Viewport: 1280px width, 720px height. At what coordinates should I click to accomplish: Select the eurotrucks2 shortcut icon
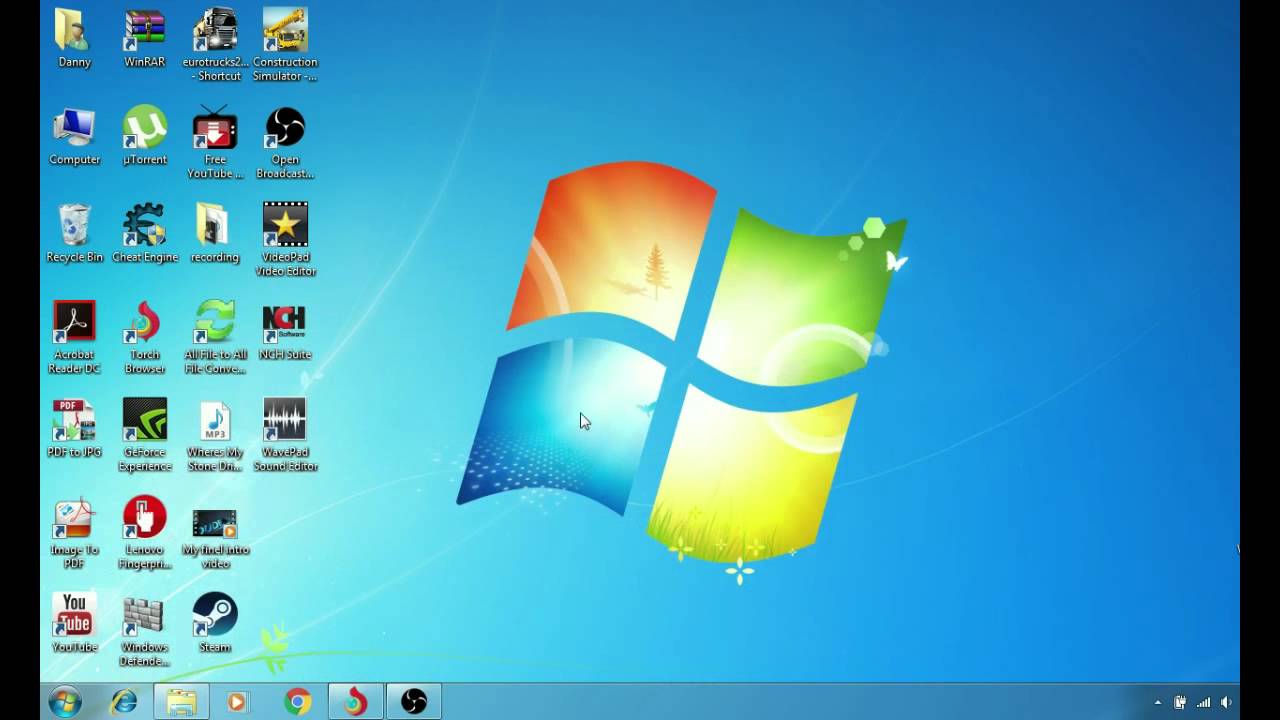pos(215,45)
